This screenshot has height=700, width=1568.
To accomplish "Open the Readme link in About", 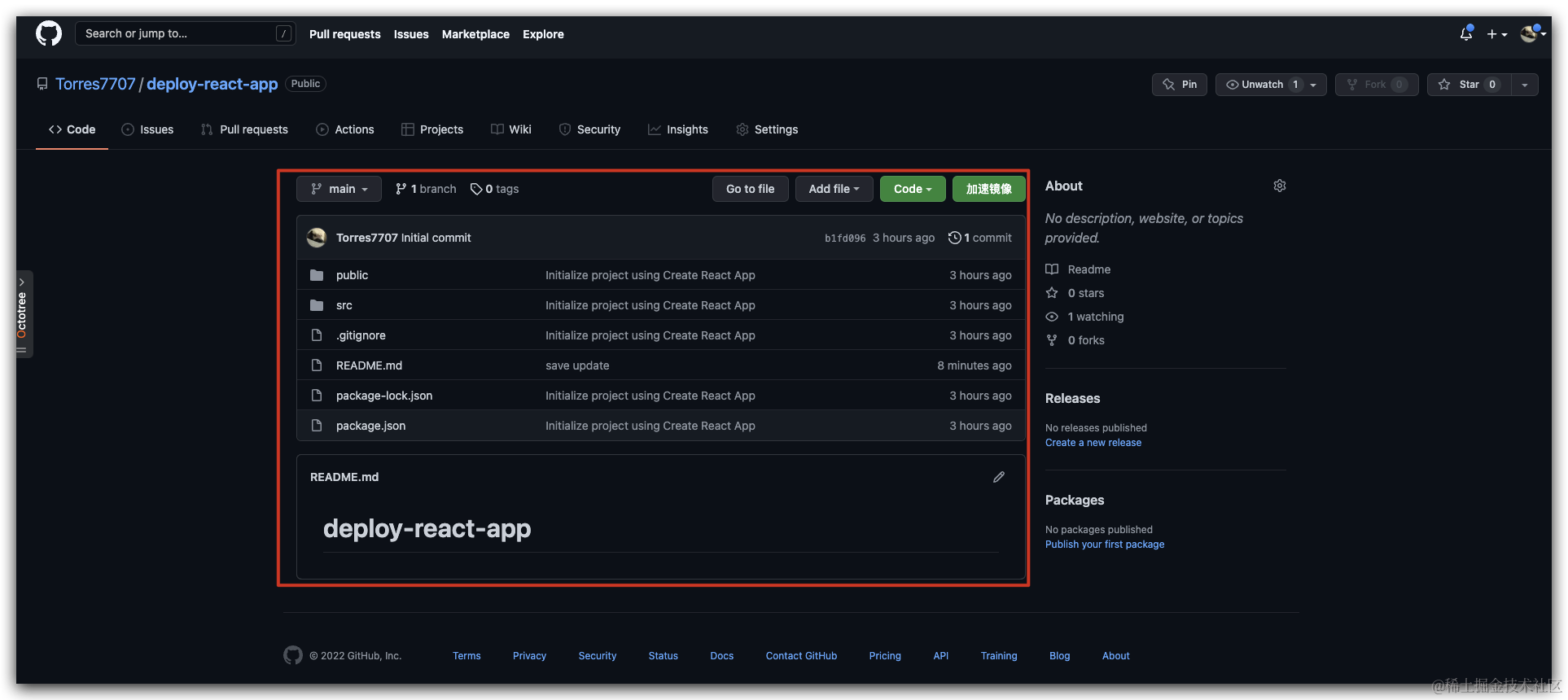I will [x=1078, y=269].
